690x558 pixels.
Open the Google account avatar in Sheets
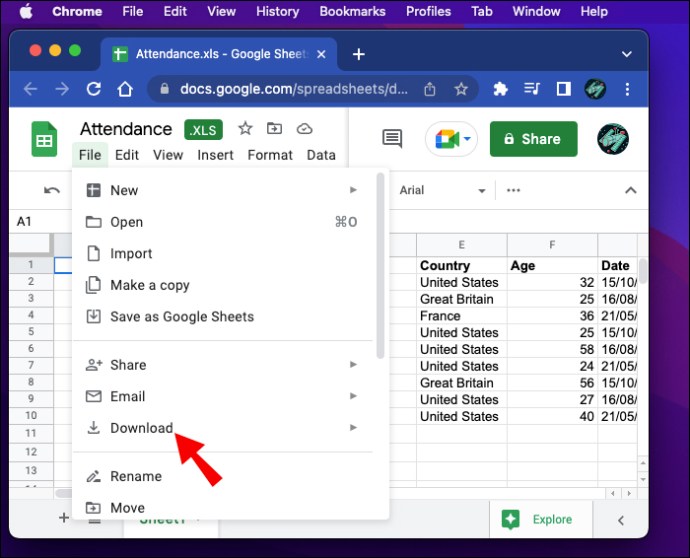coord(613,139)
